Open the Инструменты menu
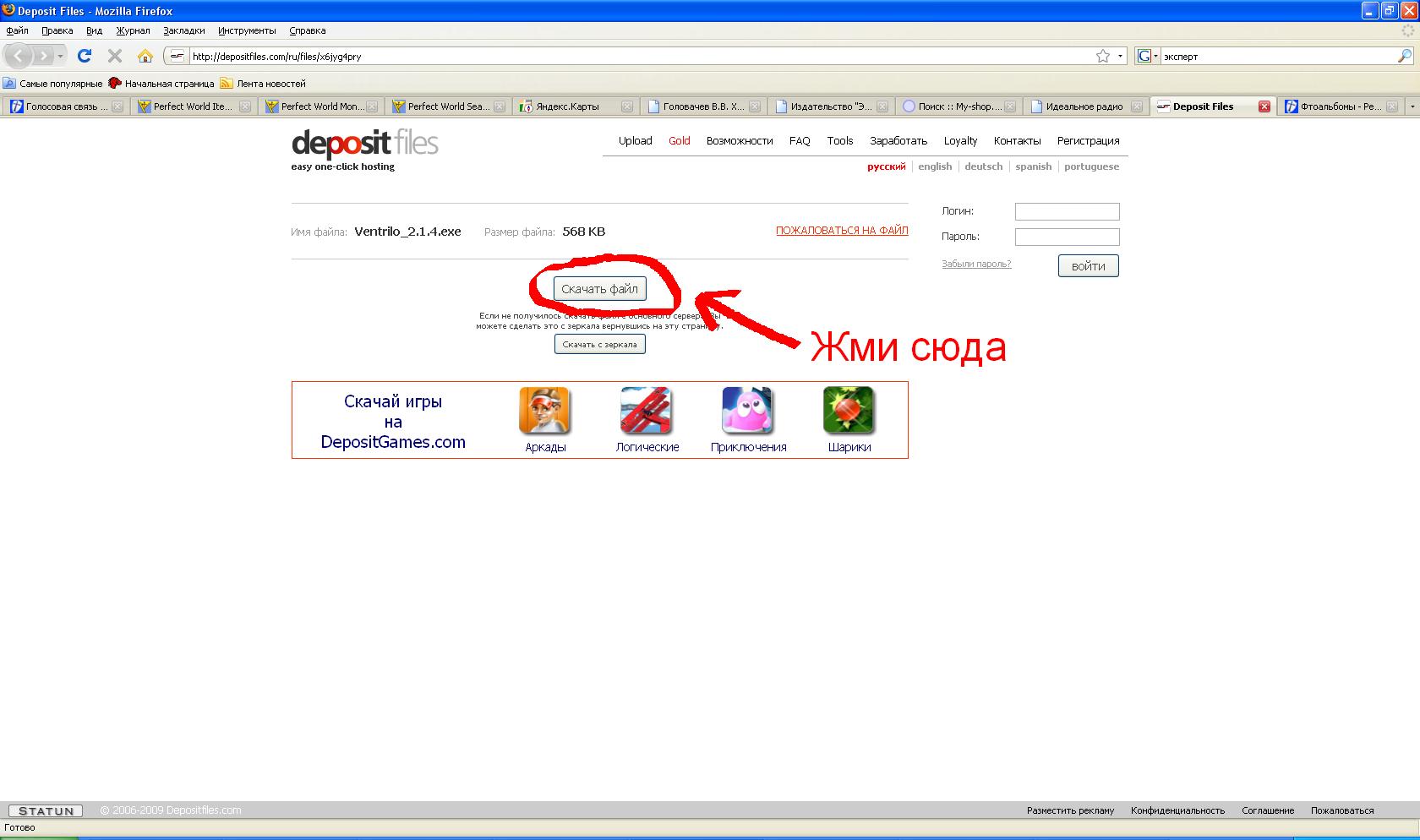1420x840 pixels. click(247, 30)
